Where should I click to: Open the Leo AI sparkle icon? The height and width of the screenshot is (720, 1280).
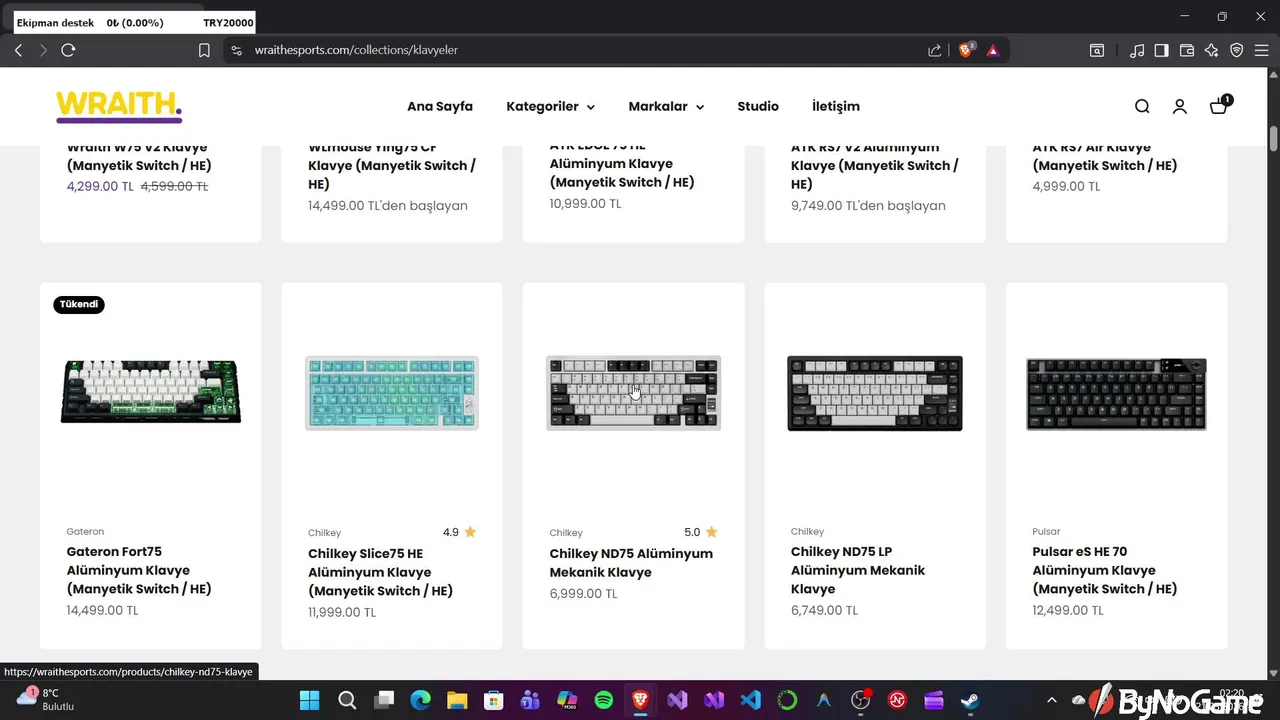[x=1211, y=50]
